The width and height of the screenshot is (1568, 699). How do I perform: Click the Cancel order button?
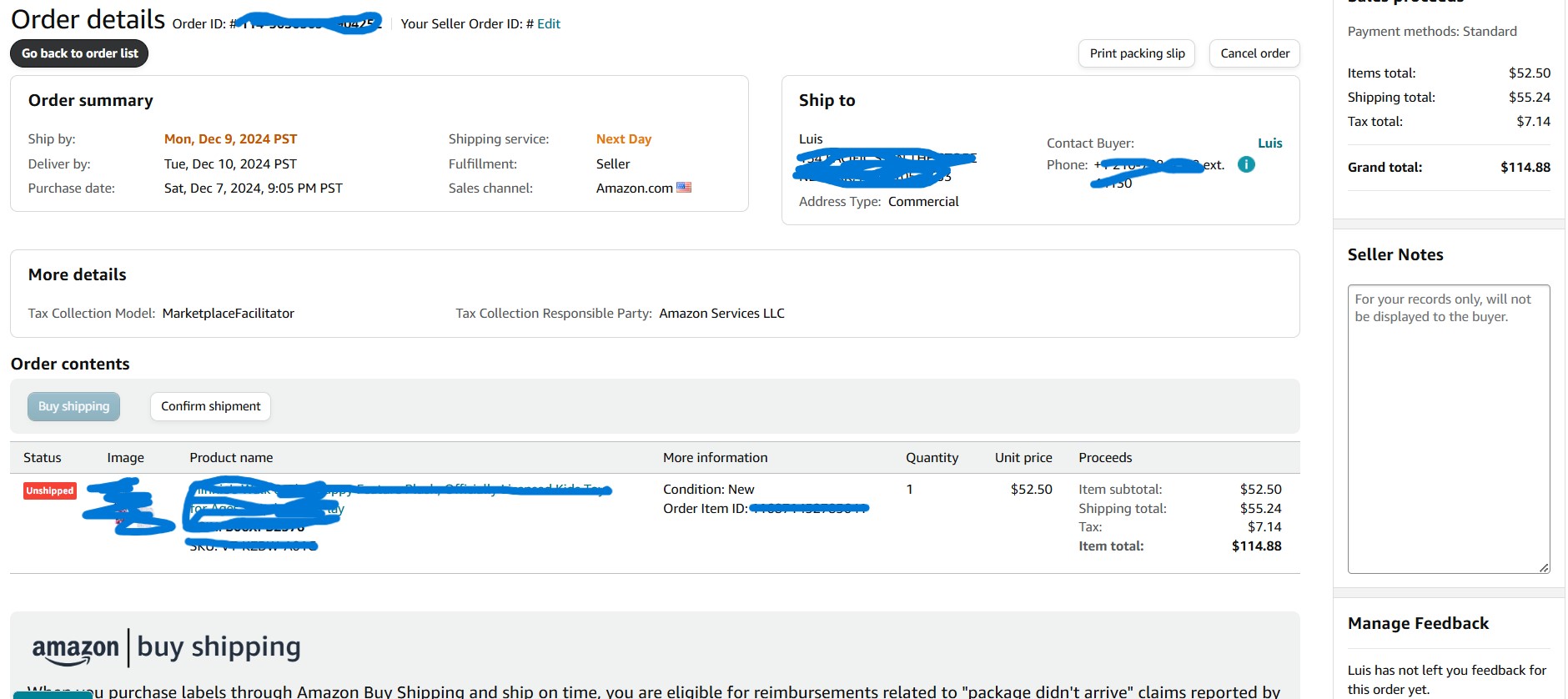[x=1254, y=53]
